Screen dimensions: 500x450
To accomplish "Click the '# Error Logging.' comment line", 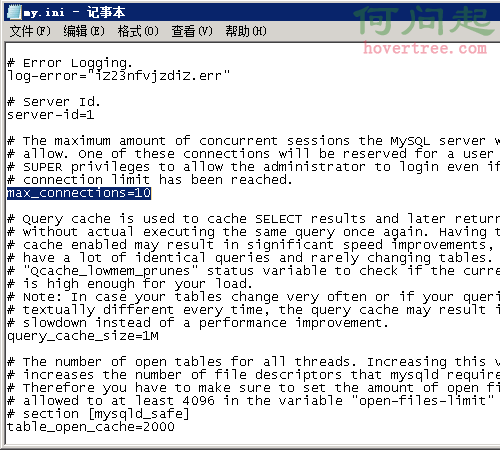I will tap(70, 63).
